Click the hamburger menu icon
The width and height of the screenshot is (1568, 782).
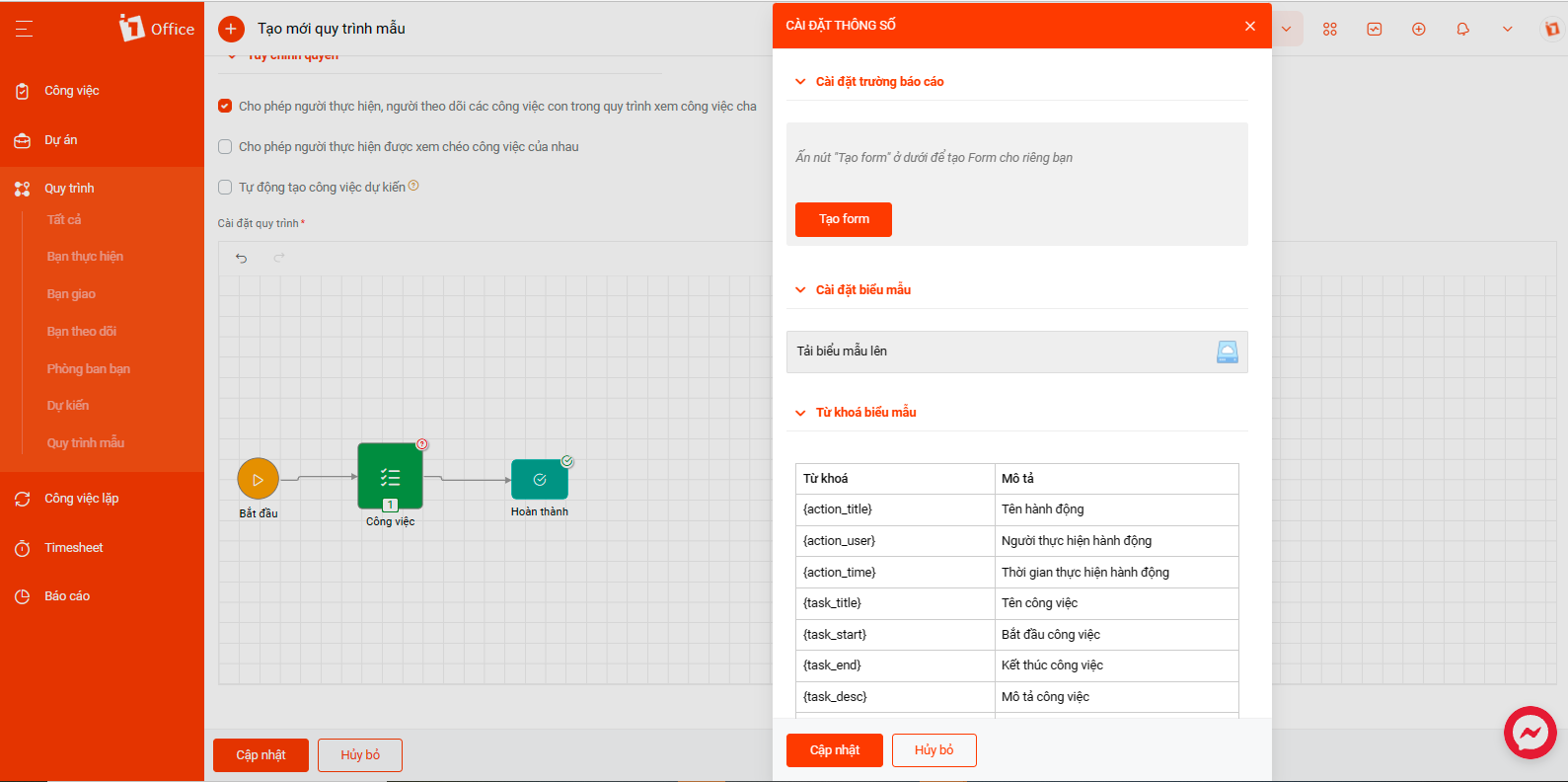(x=24, y=29)
